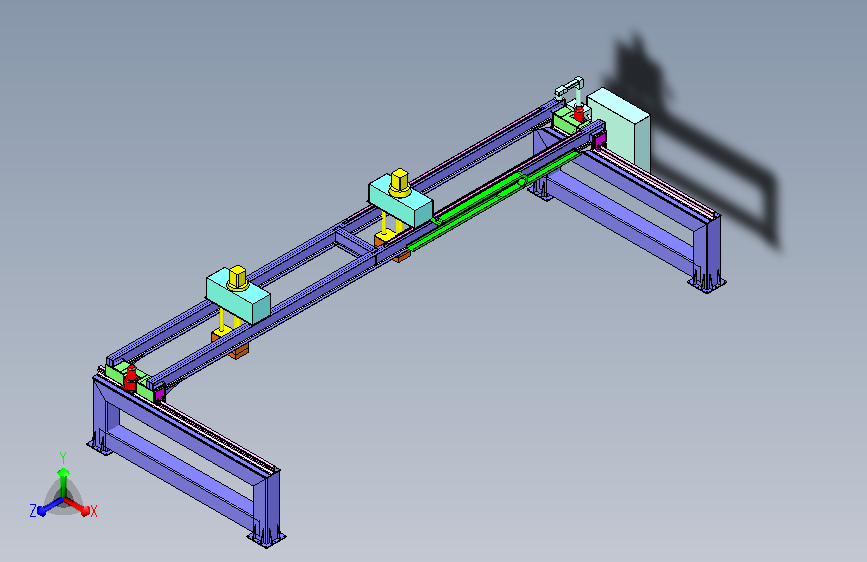Image resolution: width=867 pixels, height=562 pixels.
Task: Select the tall light-cyan control cabinet
Action: (618, 128)
